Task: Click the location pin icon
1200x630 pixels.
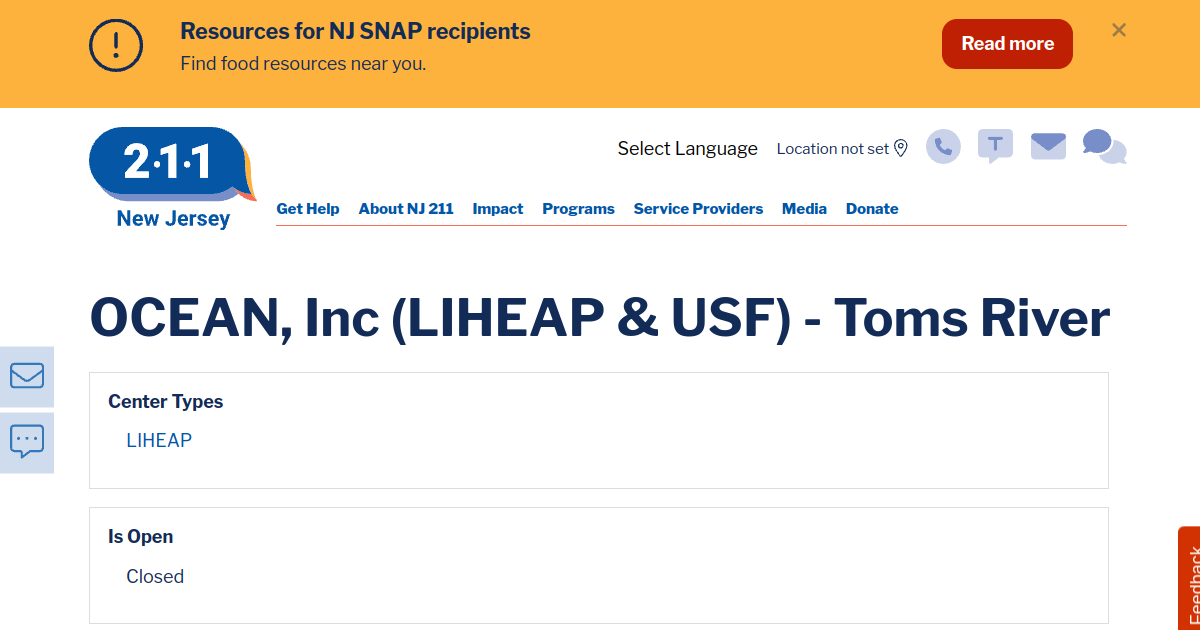Action: click(900, 148)
